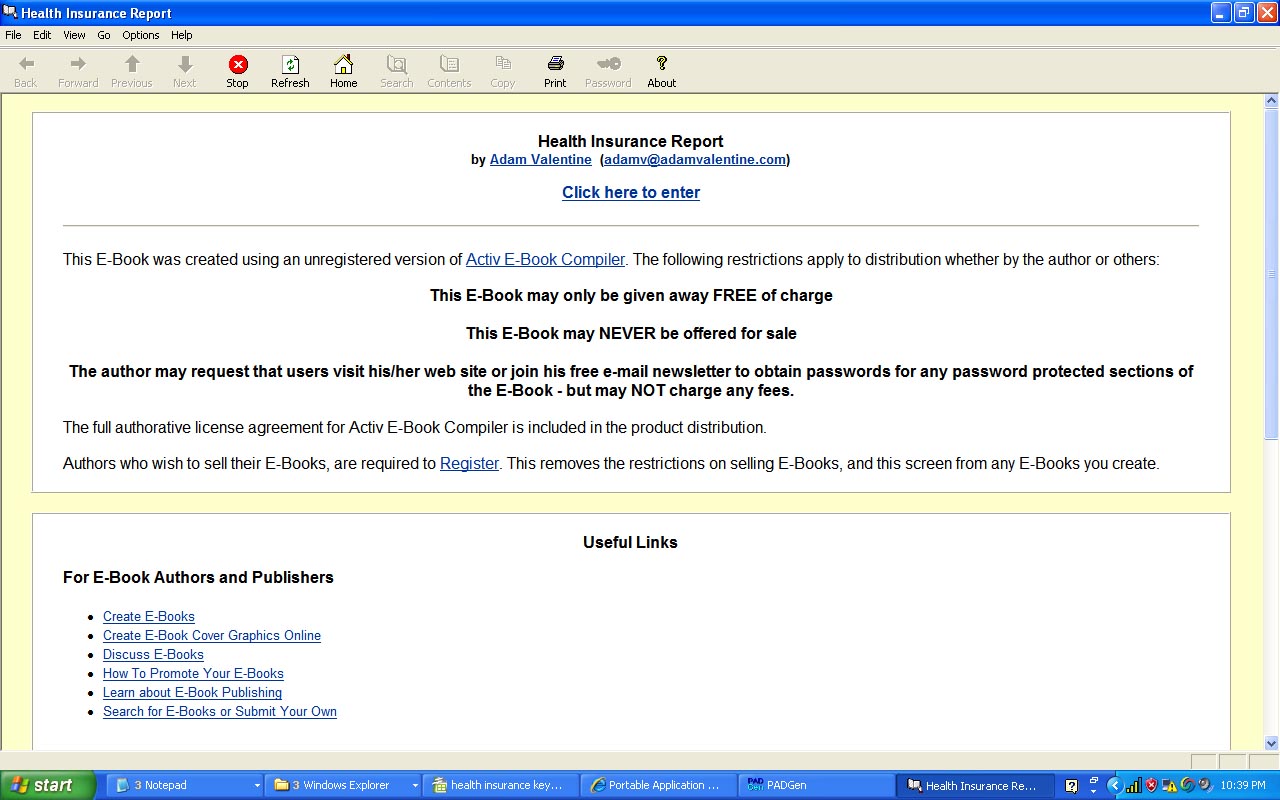Open the Edit menu
Image resolution: width=1280 pixels, height=800 pixels.
coord(42,35)
